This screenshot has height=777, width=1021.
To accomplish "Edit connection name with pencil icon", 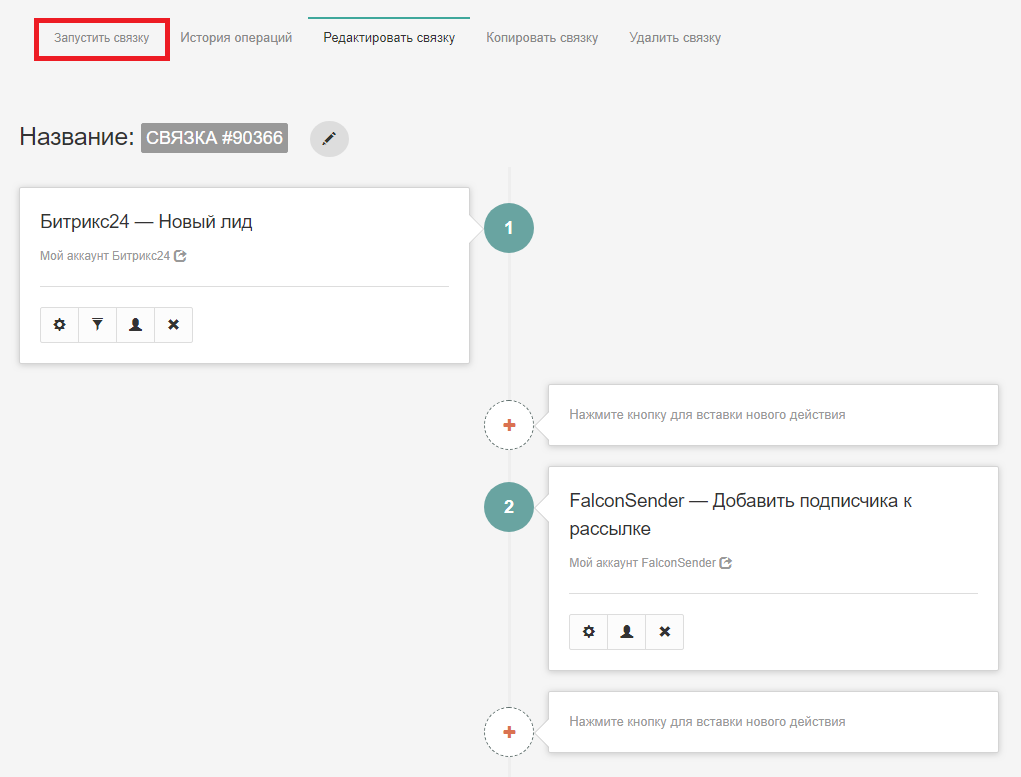I will (x=329, y=138).
